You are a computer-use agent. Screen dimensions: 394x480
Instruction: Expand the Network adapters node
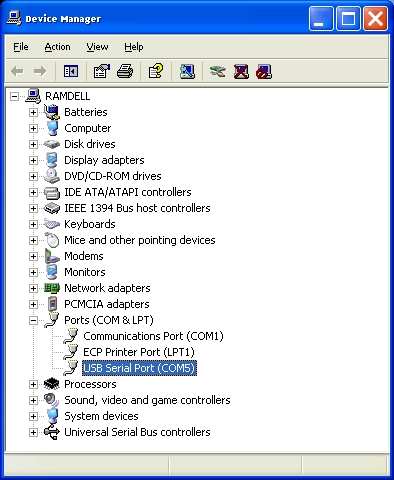tap(33, 288)
